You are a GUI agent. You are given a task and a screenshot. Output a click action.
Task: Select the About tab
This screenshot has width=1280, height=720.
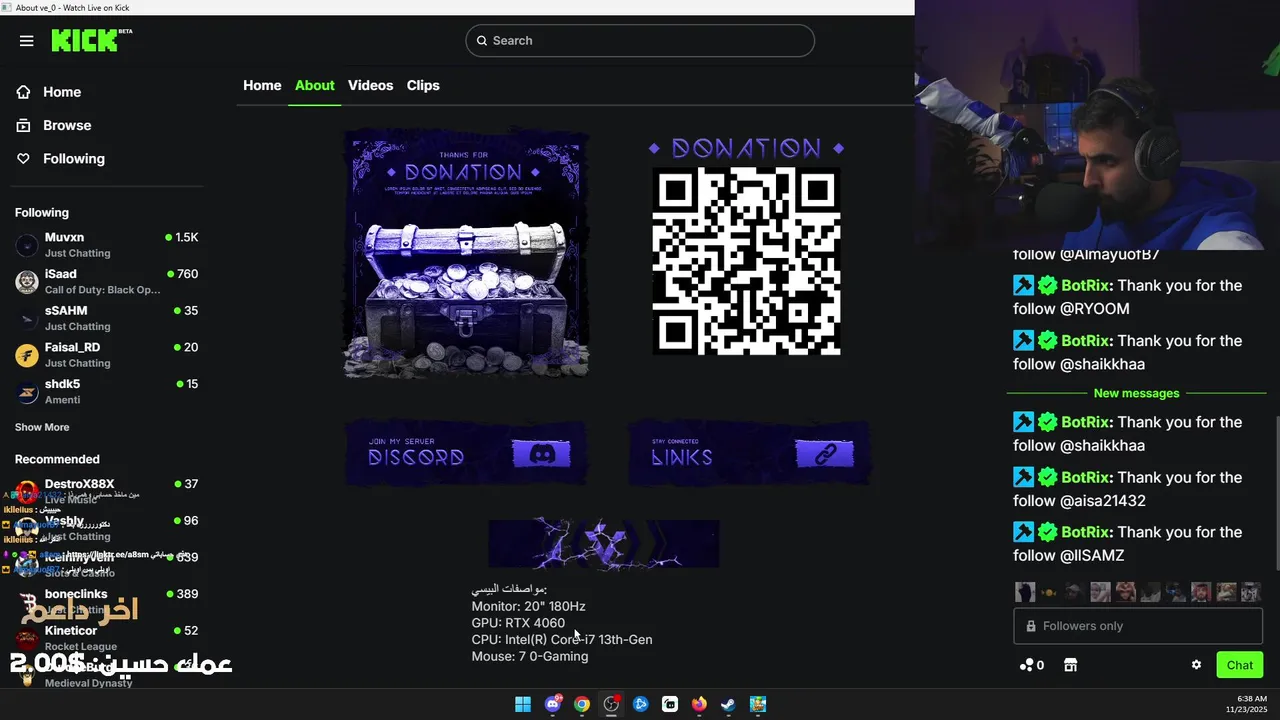tap(314, 86)
